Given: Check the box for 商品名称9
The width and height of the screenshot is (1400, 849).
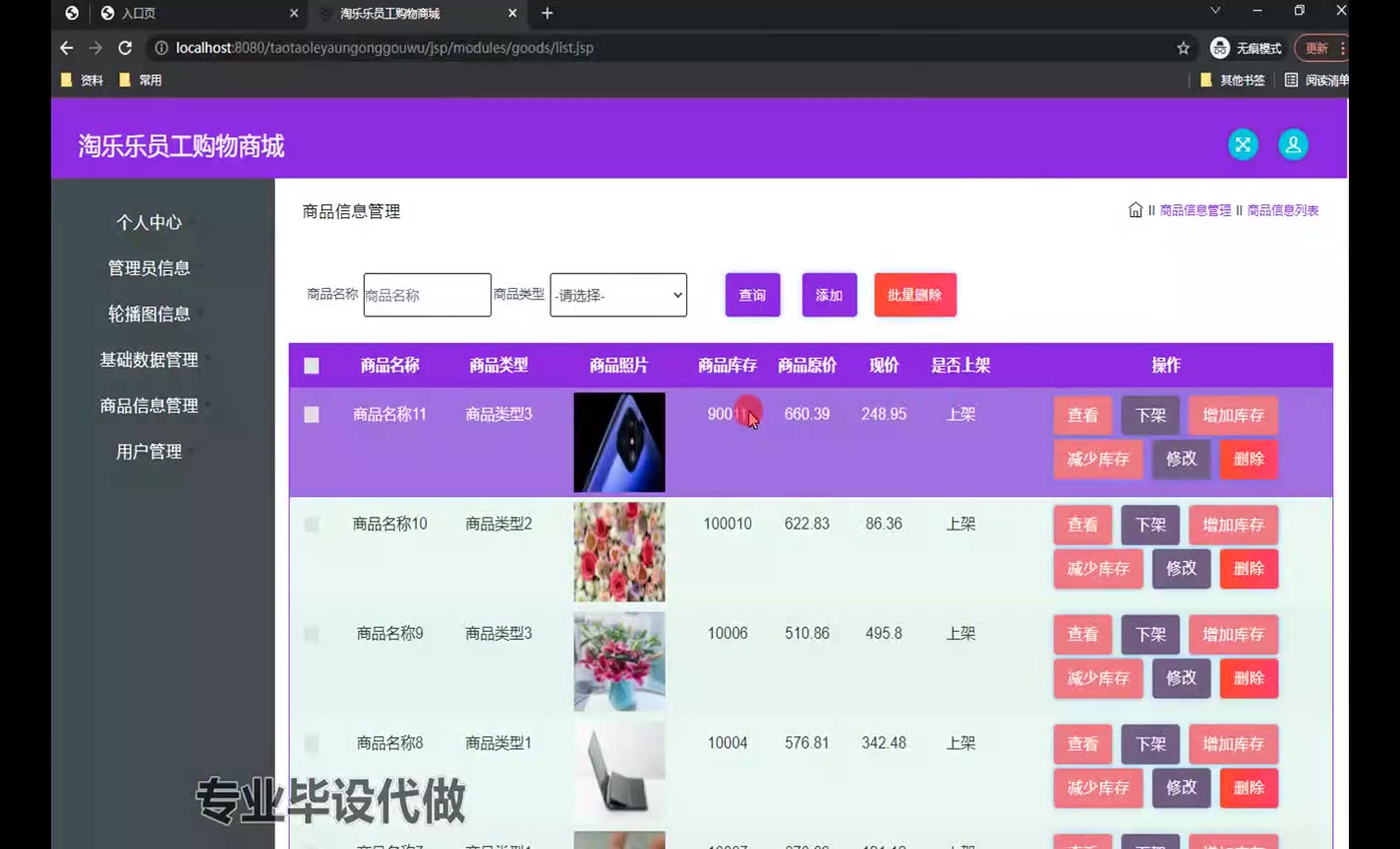Looking at the screenshot, I should click(312, 635).
